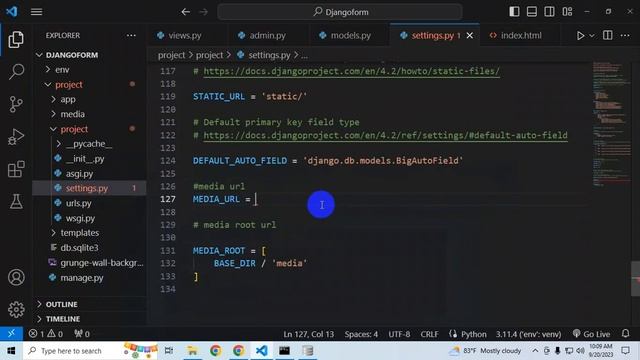The image size is (640, 360).
Task: Open the Extensions view
Action: [16, 169]
